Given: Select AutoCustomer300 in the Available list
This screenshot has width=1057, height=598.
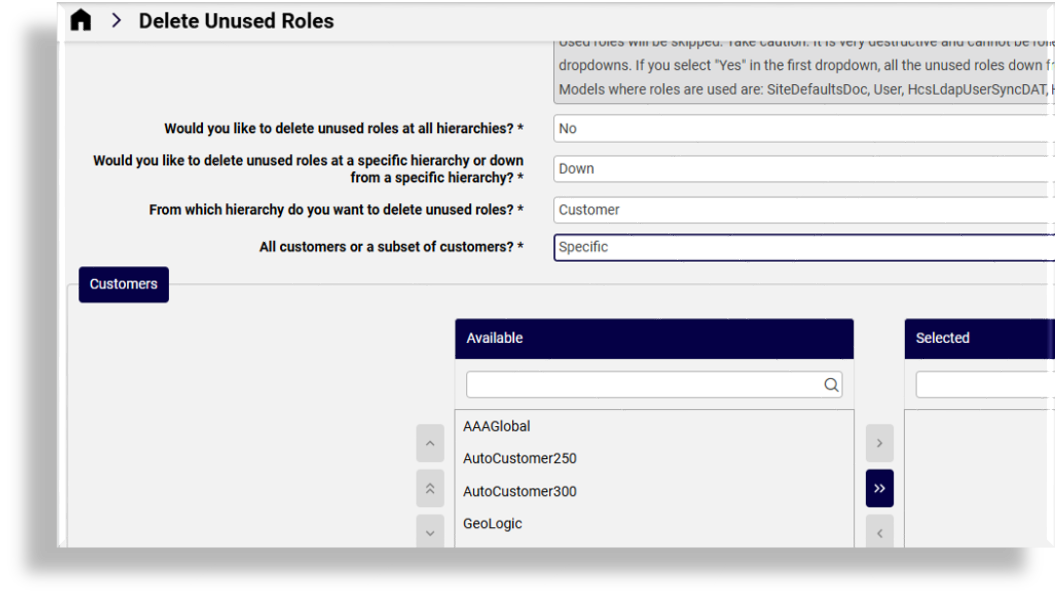Looking at the screenshot, I should (x=519, y=491).
